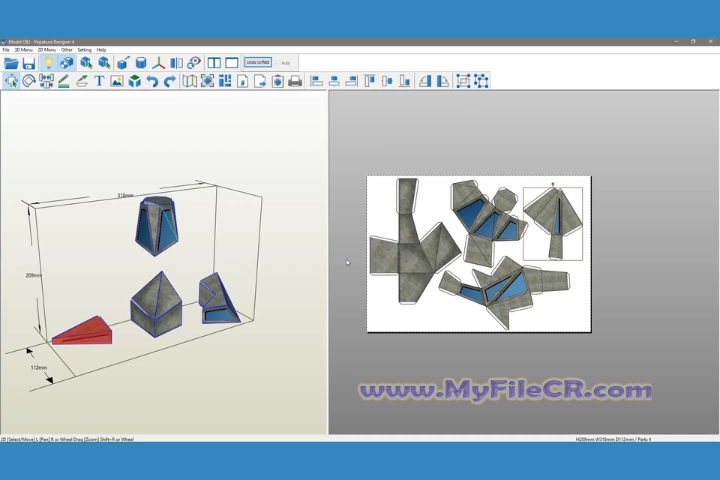The width and height of the screenshot is (720, 480).
Task: Toggle the light bulb lighting icon
Action: tap(48, 63)
